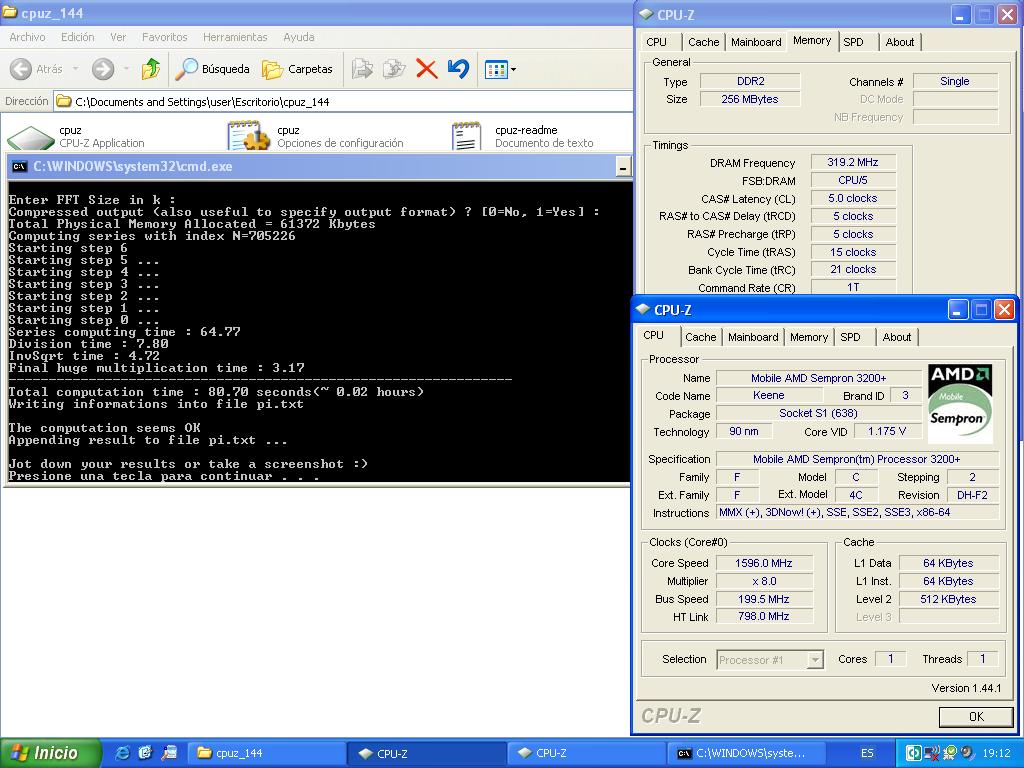Expand the Processor #1 selection dropdown
Viewport: 1024px width, 768px height.
814,660
